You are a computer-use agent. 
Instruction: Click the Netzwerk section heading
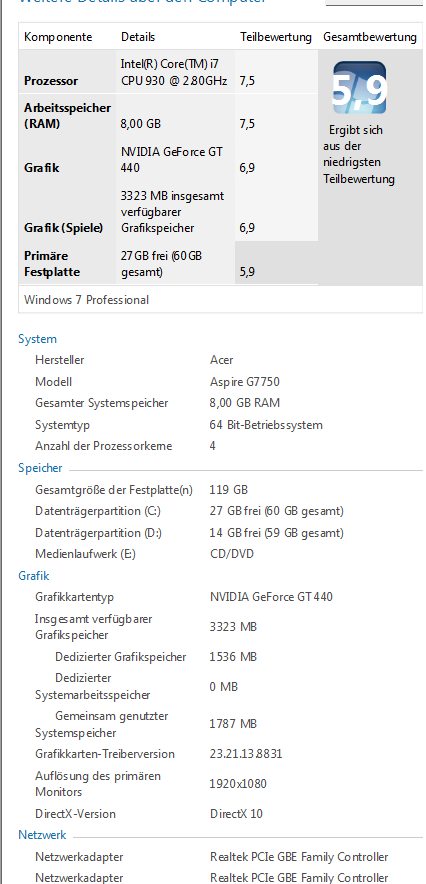tap(42, 835)
